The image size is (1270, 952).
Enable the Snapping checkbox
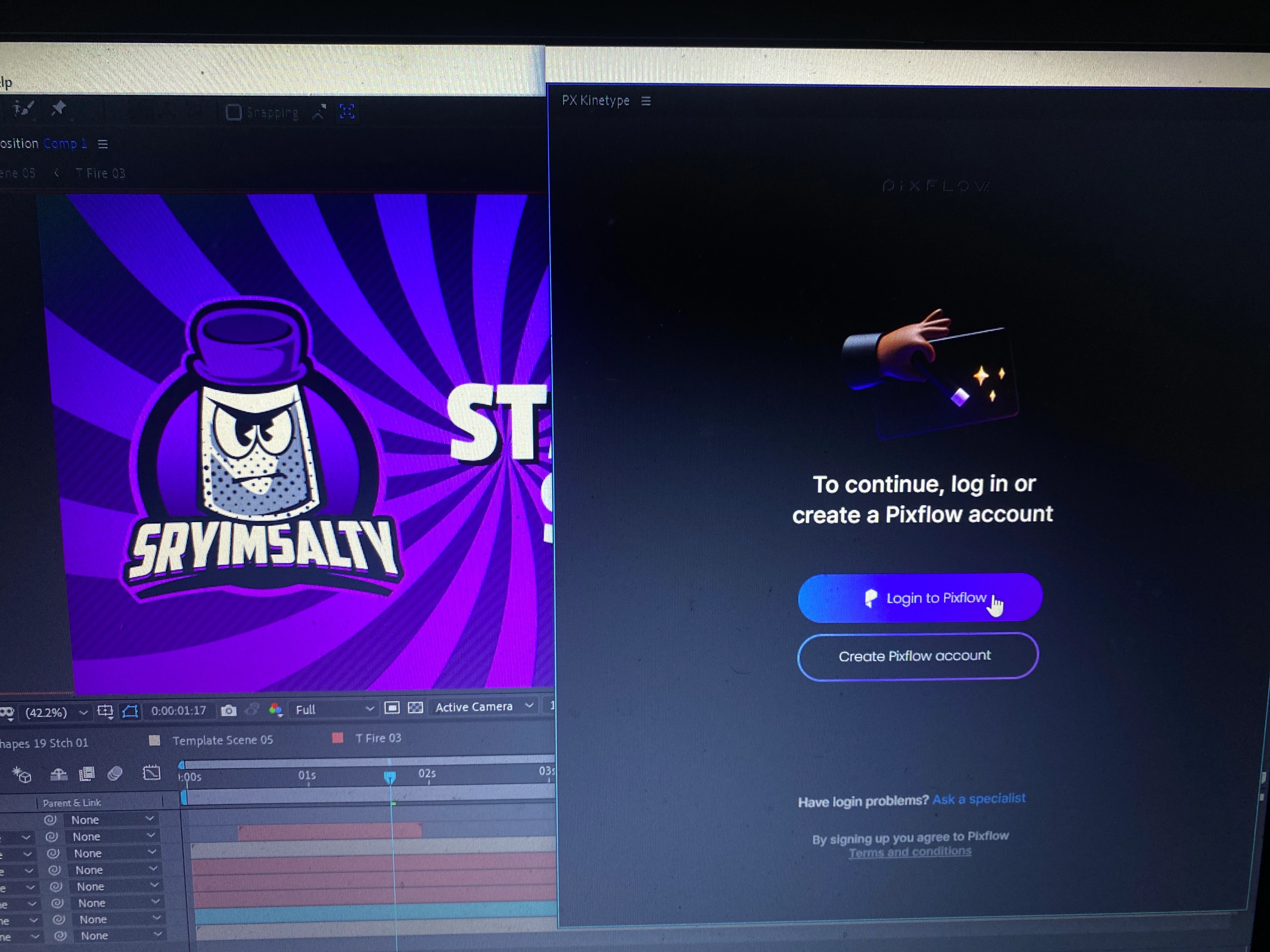pos(234,112)
